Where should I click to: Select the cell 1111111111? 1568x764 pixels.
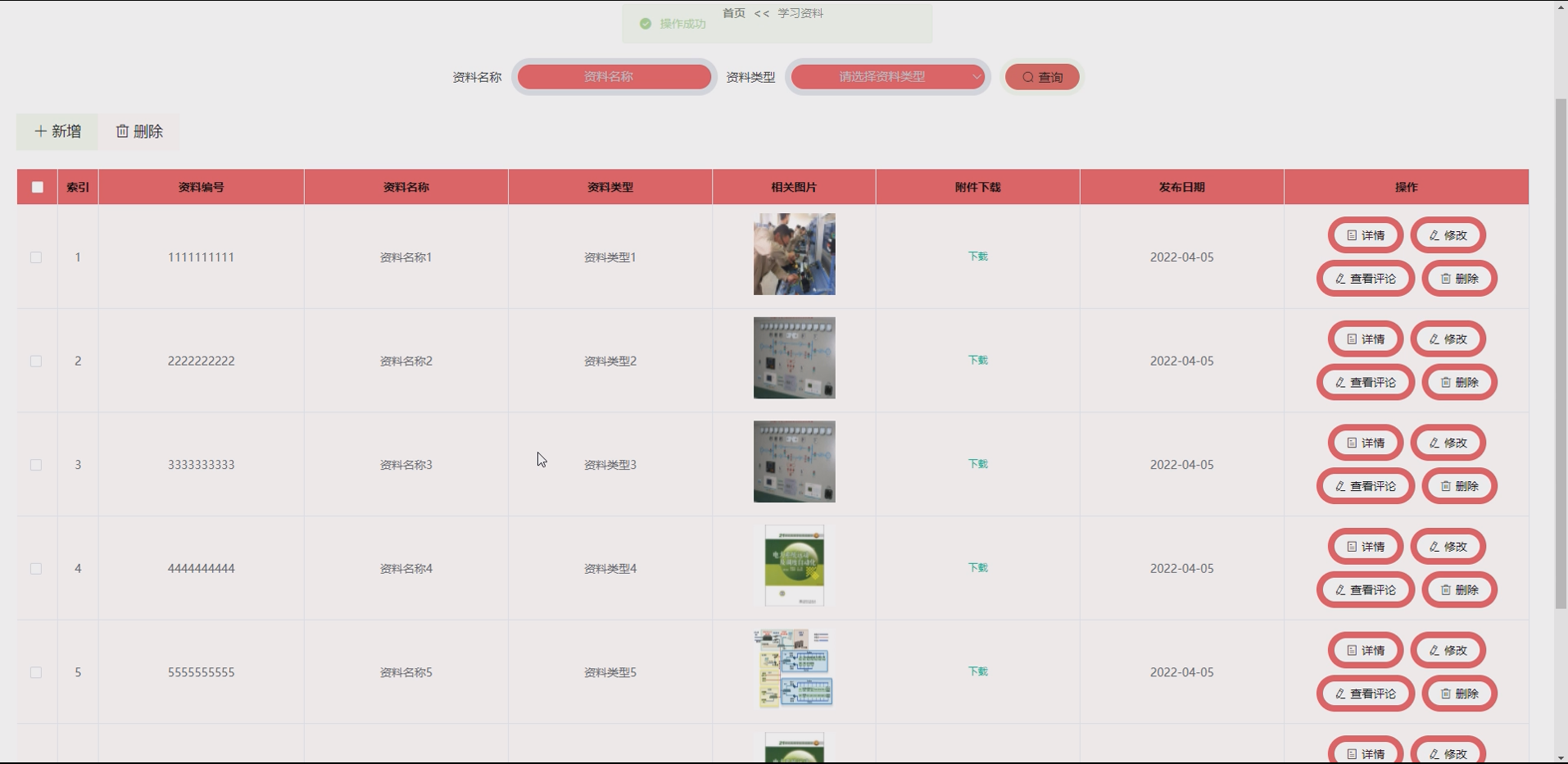click(x=202, y=257)
